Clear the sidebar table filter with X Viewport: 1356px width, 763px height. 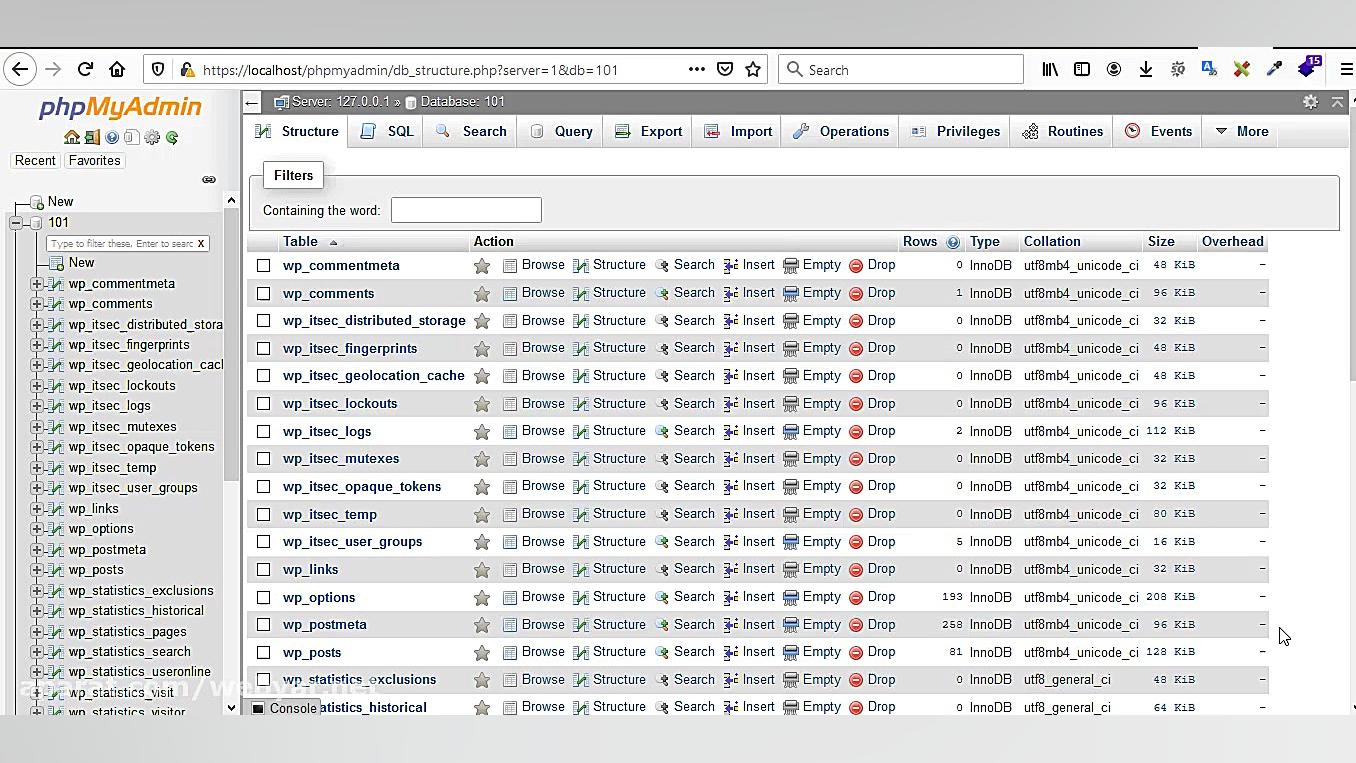click(201, 243)
